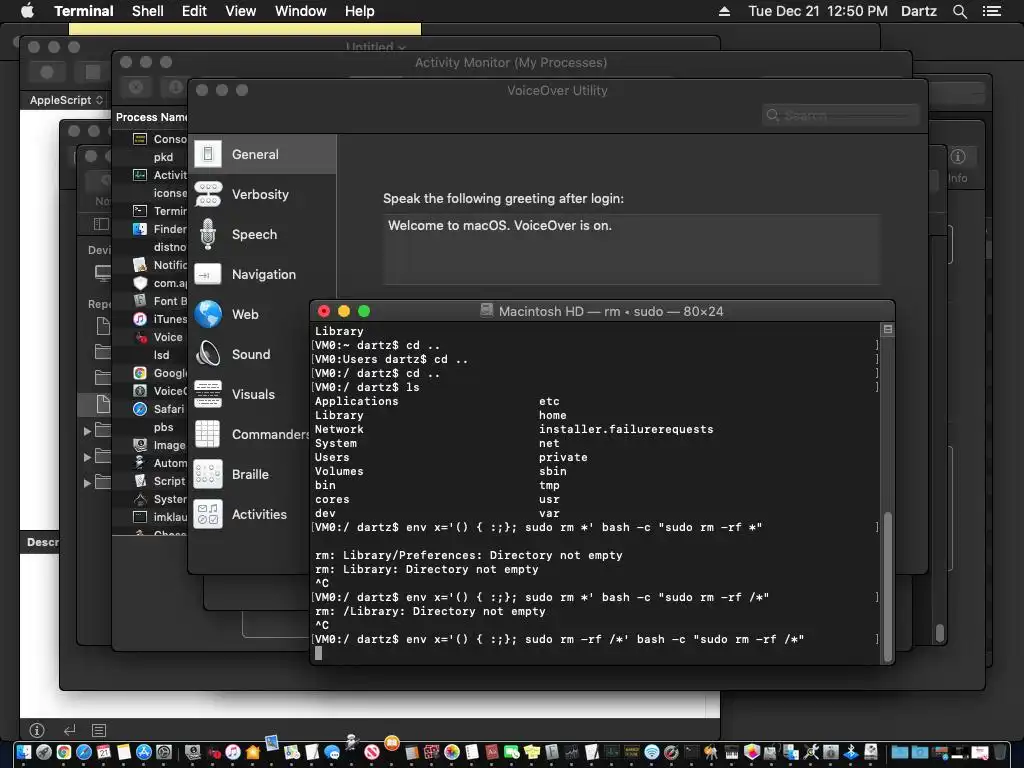The width and height of the screenshot is (1024, 768).
Task: Open Notes icon in the Dock
Action: tap(124, 752)
